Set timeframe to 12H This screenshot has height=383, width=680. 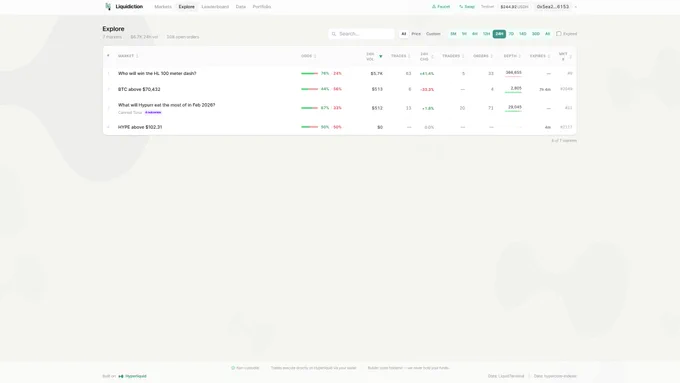pyautogui.click(x=487, y=34)
